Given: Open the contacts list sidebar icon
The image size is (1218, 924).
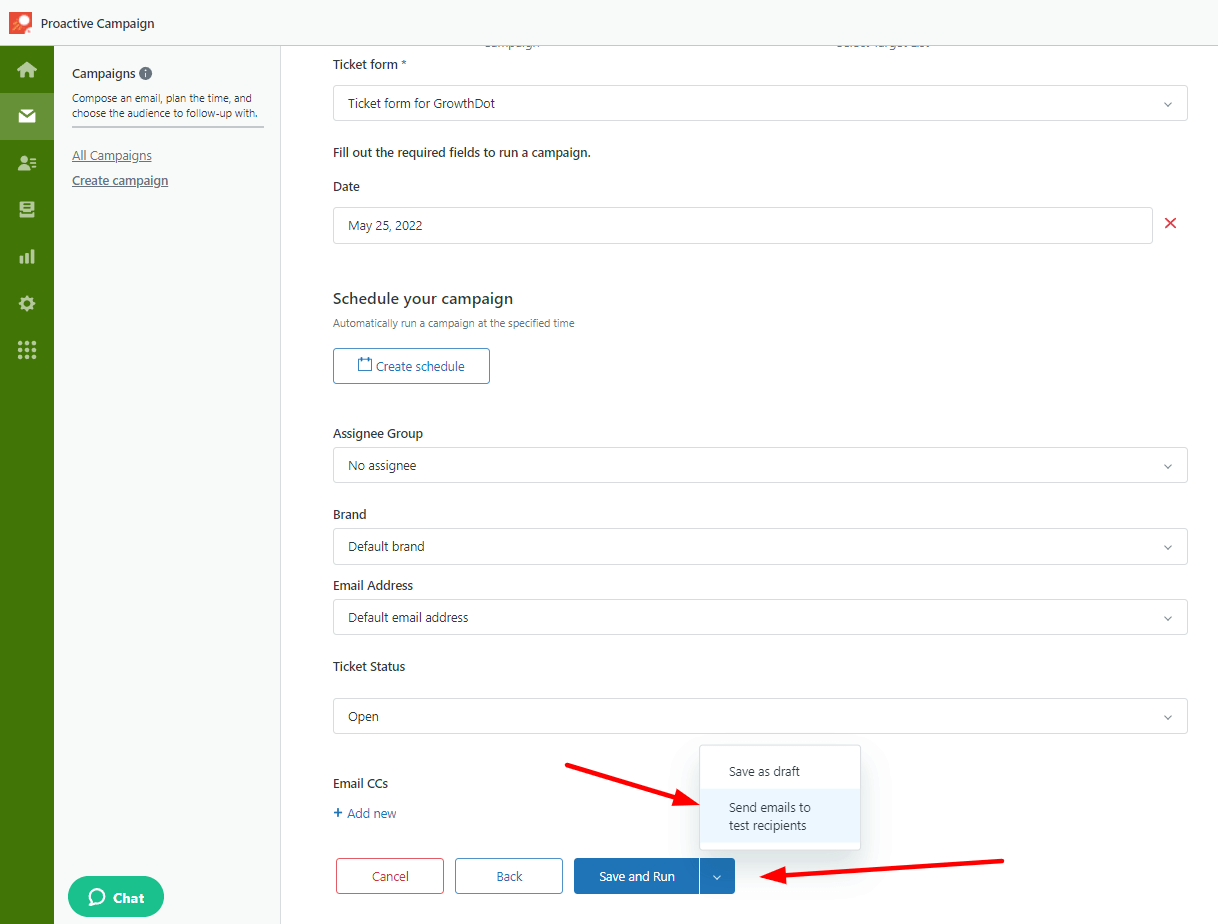Looking at the screenshot, I should click(x=27, y=163).
